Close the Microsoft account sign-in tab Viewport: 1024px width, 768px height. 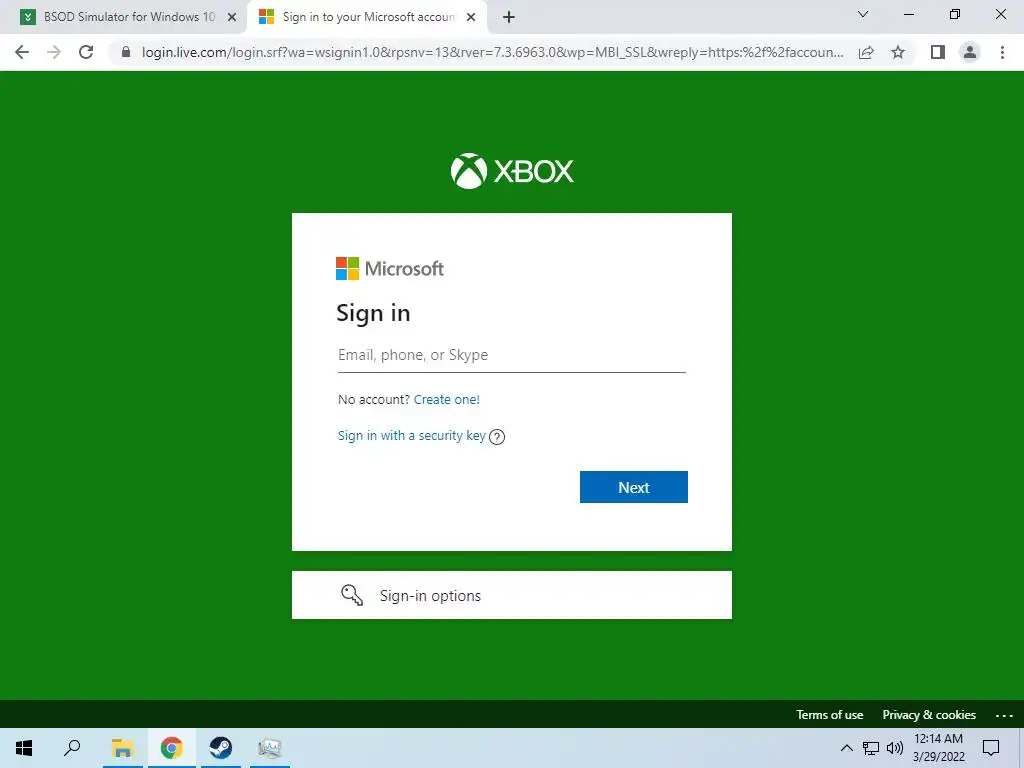coord(471,17)
